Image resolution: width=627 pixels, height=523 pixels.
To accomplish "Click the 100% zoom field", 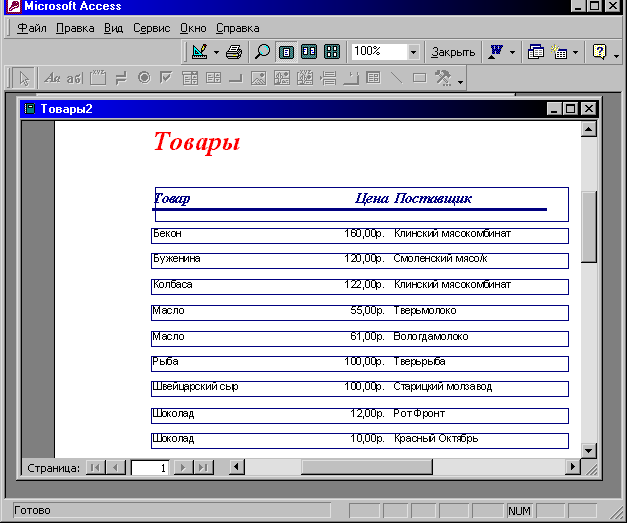I will (379, 52).
